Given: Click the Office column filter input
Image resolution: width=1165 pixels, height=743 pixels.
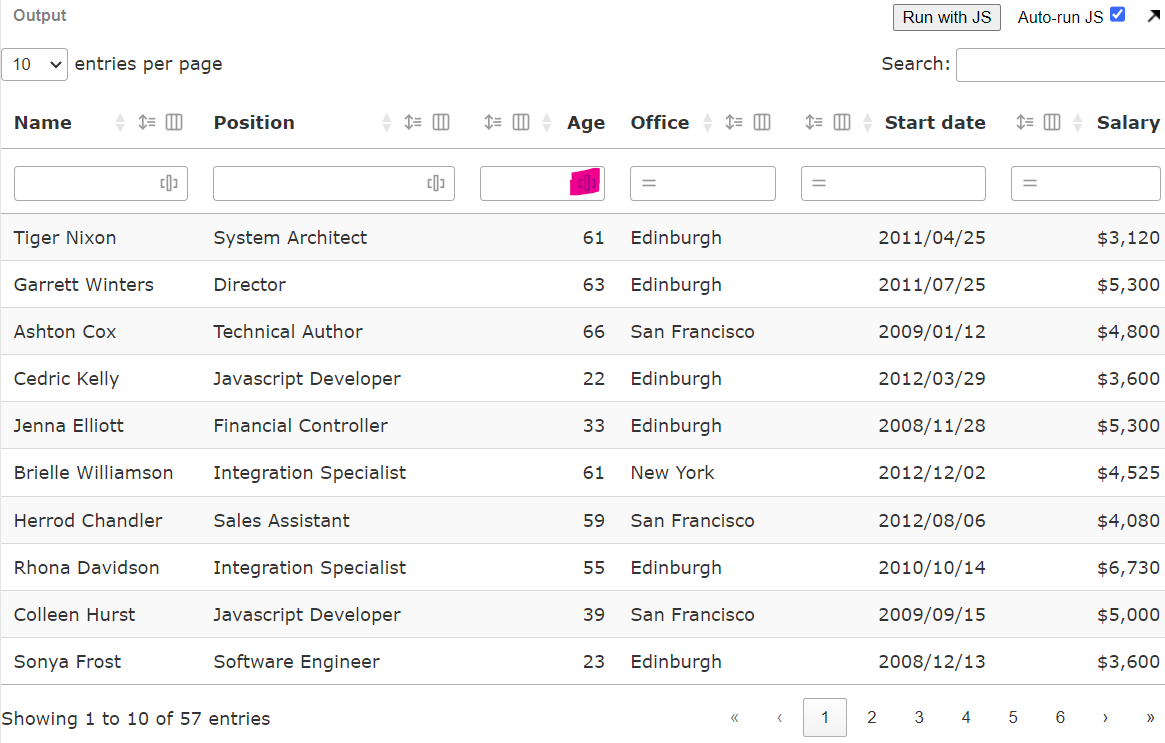Looking at the screenshot, I should coord(712,183).
